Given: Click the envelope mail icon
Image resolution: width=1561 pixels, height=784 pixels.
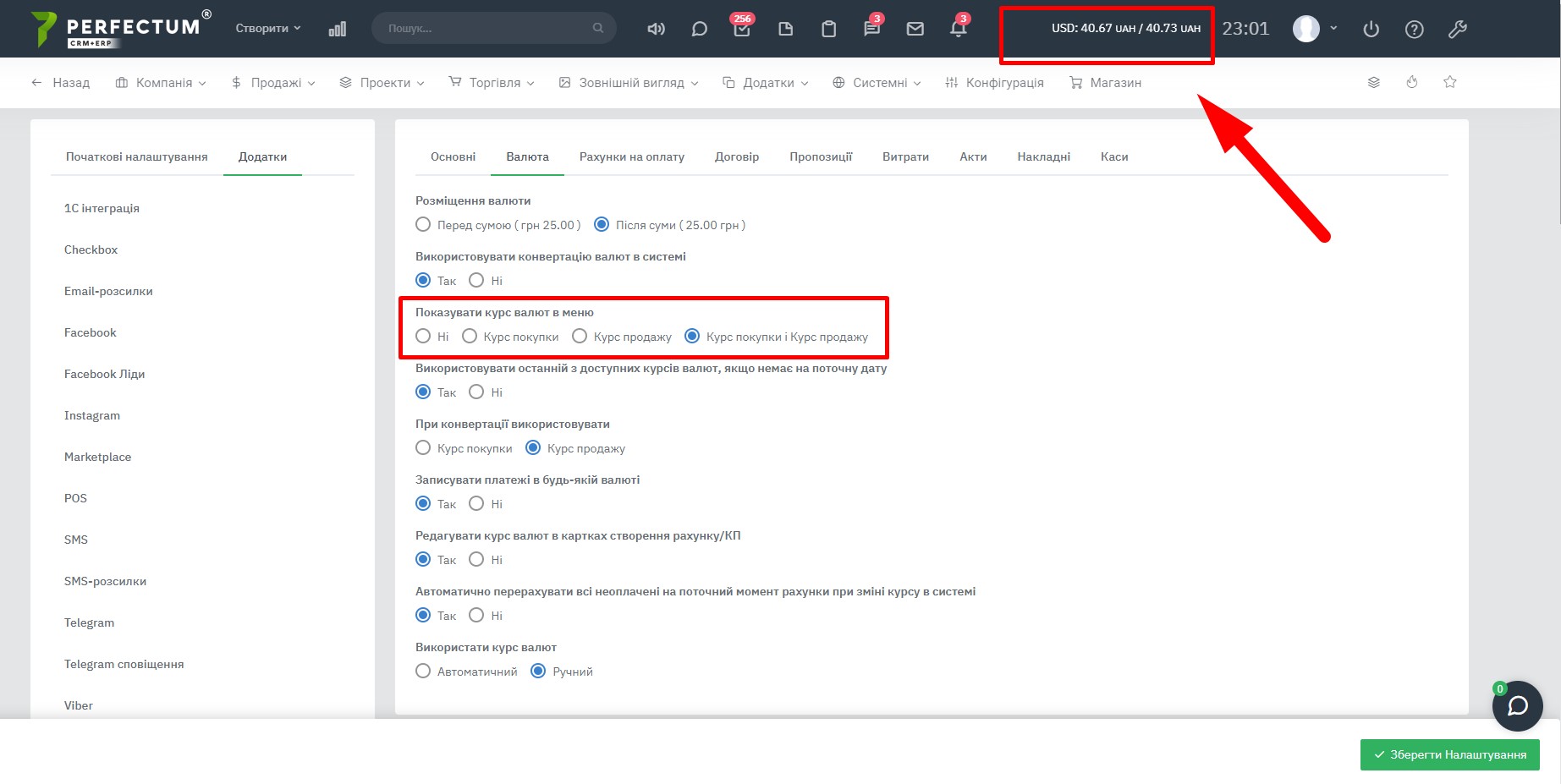Looking at the screenshot, I should pyautogui.click(x=915, y=29).
